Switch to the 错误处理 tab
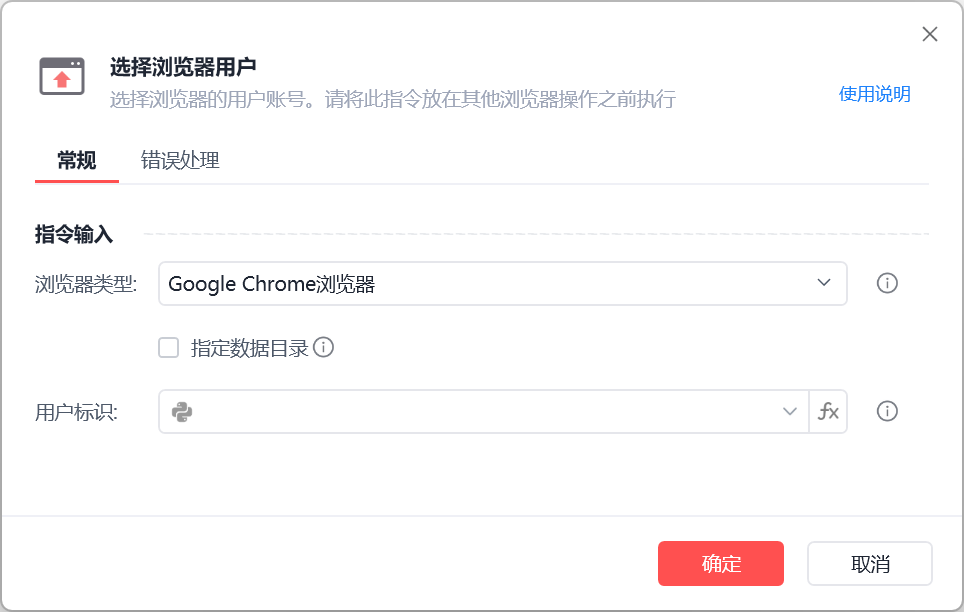The width and height of the screenshot is (964, 612). [x=180, y=160]
